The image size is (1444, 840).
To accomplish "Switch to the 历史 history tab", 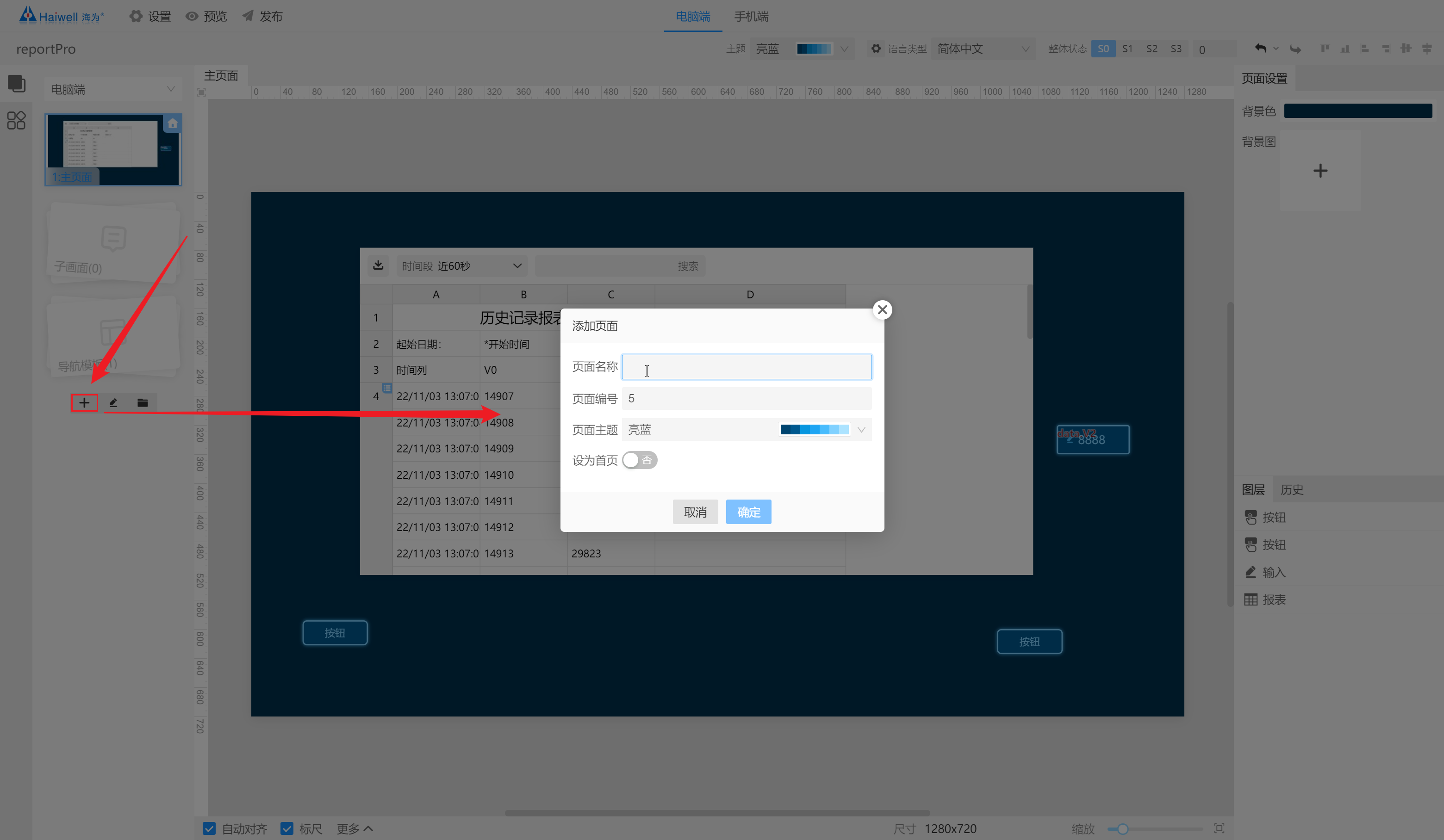I will pos(1292,489).
